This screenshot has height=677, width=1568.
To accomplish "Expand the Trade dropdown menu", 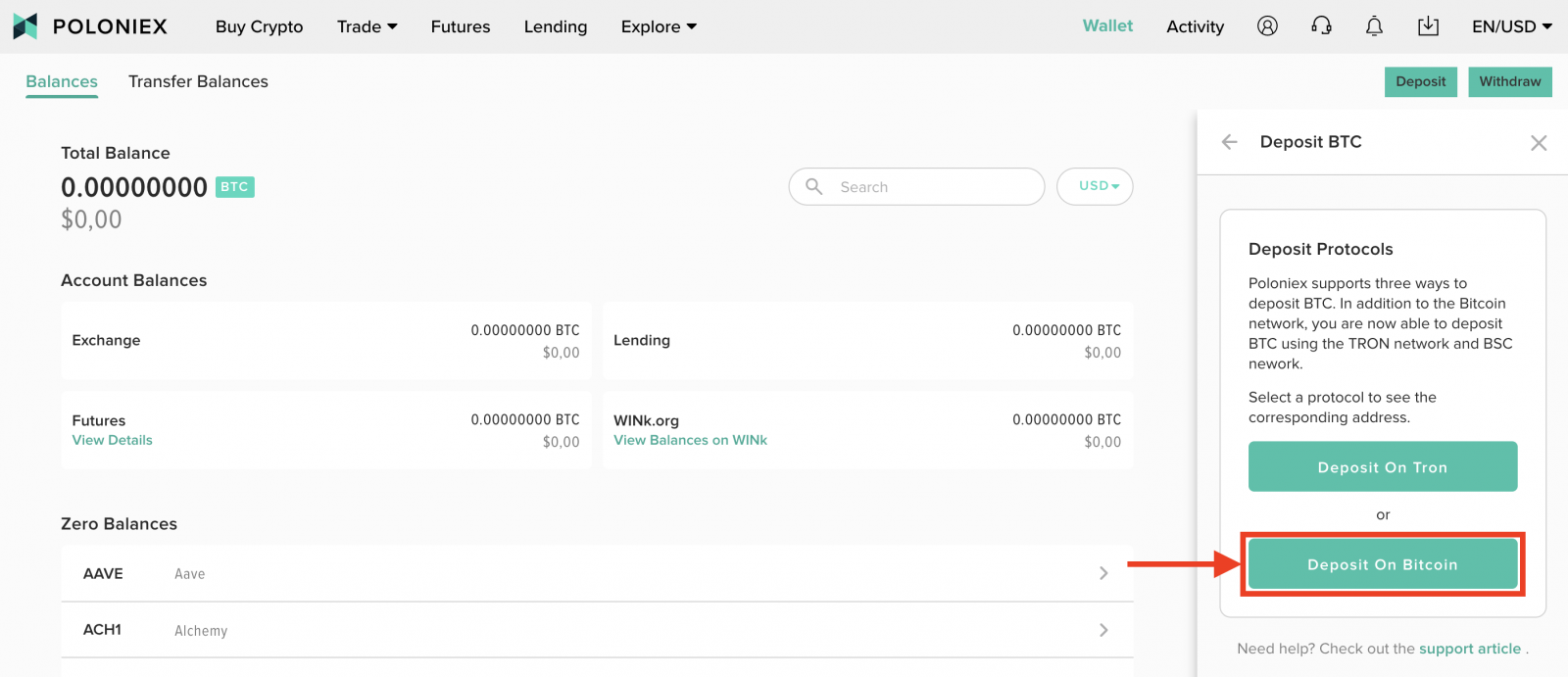I will click(367, 26).
